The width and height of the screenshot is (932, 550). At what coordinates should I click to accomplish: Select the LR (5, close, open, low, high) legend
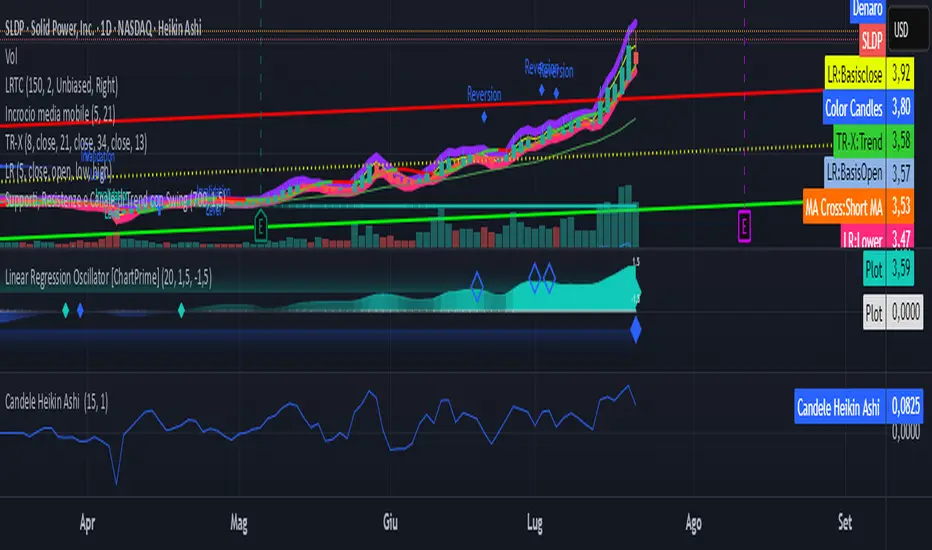pyautogui.click(x=58, y=172)
